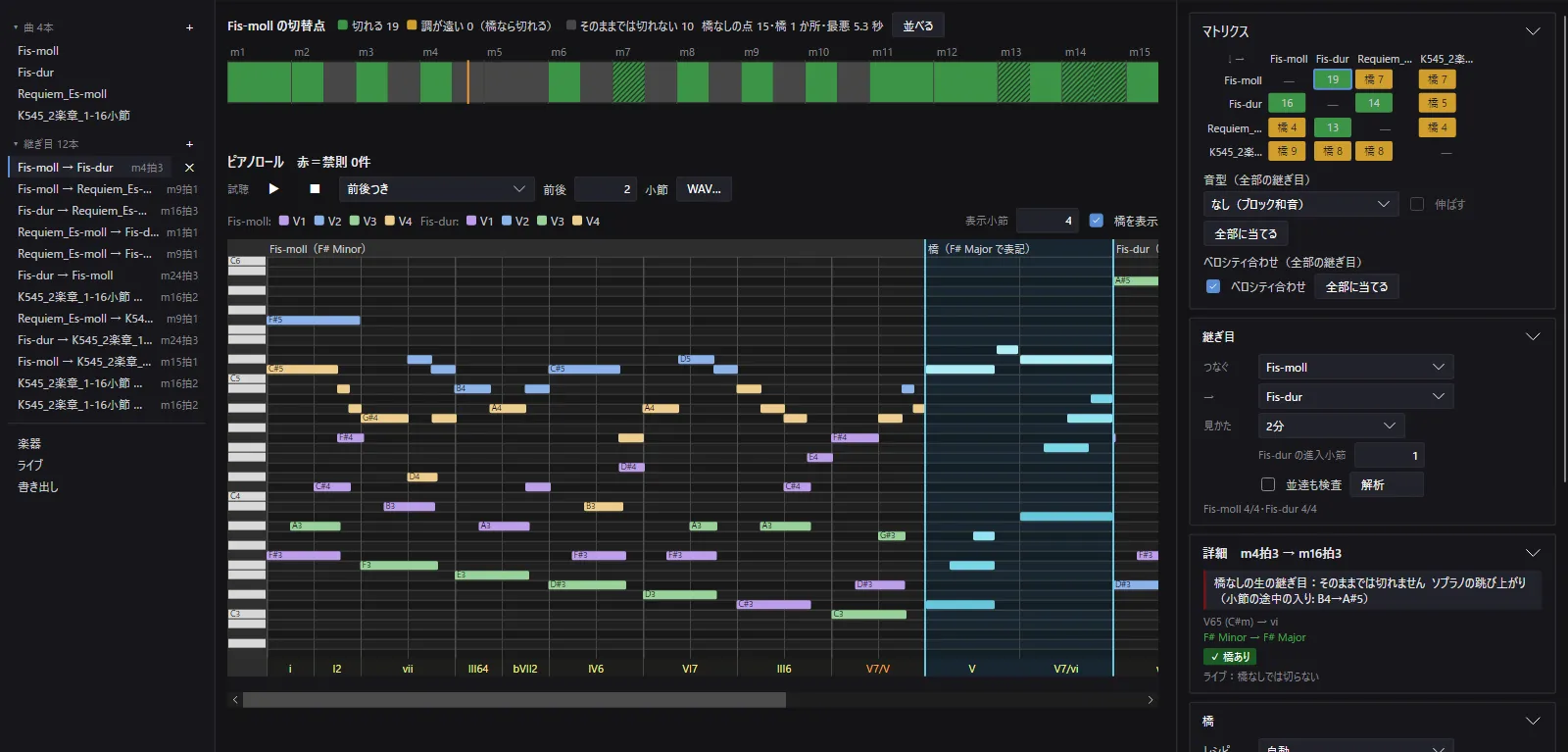Screen dimensions: 1568x752
Task: Select the Requiem_Es-moll song
Action: tap(63, 93)
